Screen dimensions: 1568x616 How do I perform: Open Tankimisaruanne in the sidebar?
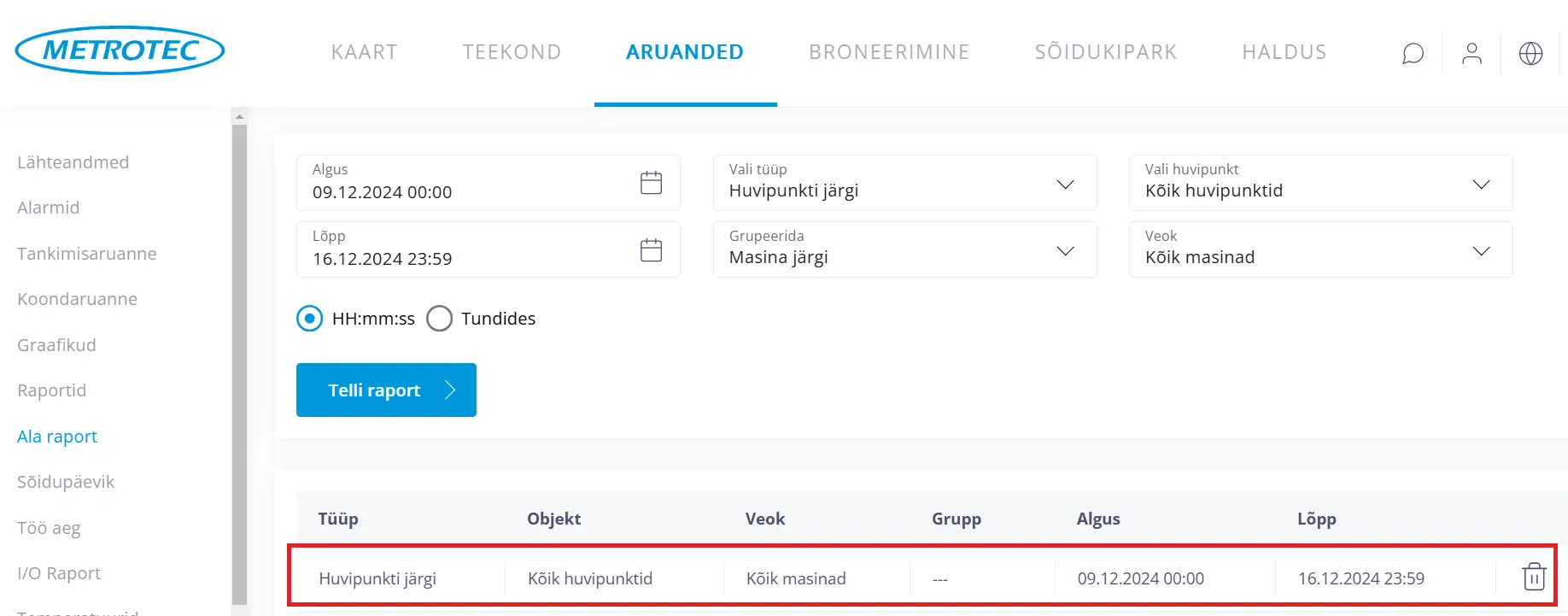click(x=87, y=254)
